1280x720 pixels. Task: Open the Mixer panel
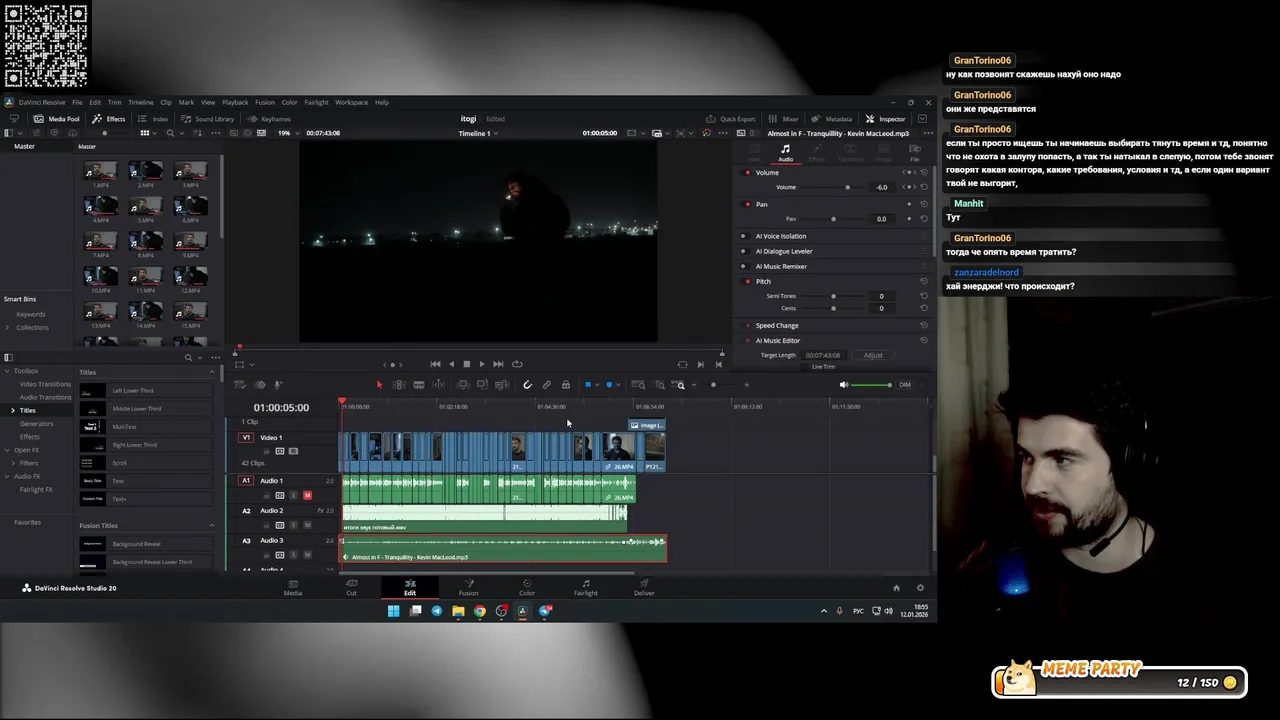pyautogui.click(x=784, y=119)
